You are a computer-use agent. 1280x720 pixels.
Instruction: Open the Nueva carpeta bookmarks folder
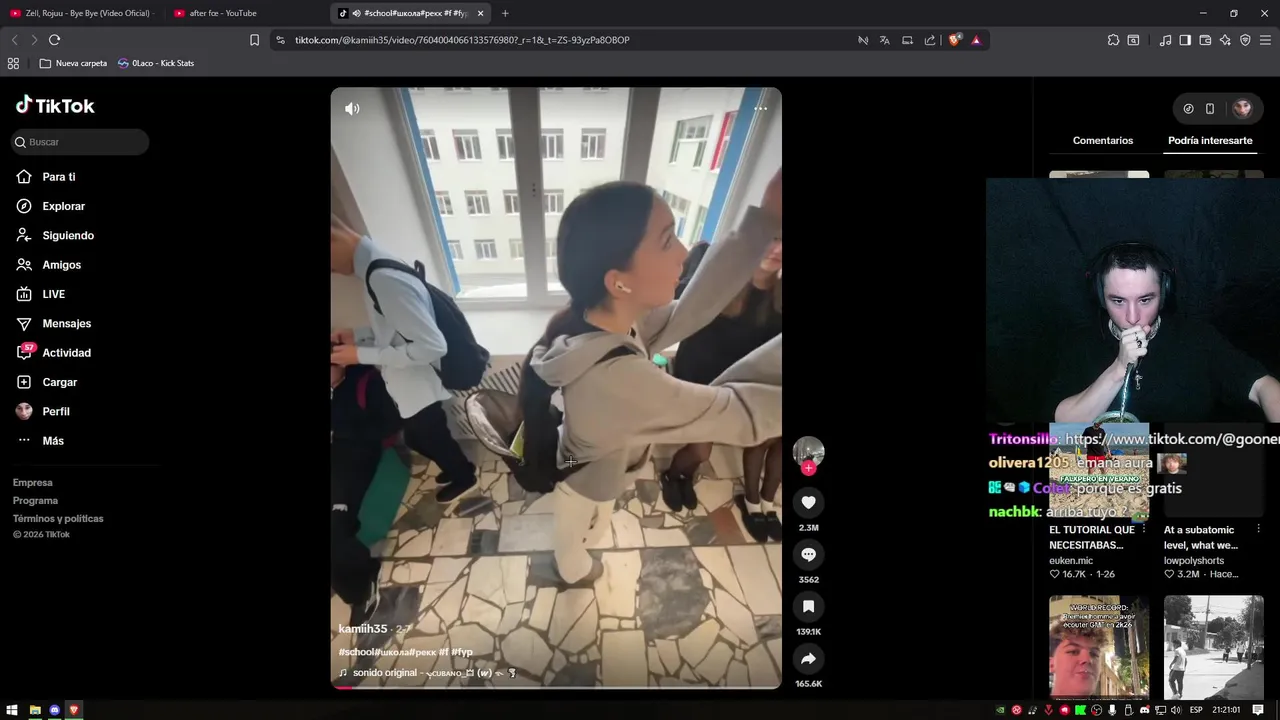pyautogui.click(x=73, y=63)
